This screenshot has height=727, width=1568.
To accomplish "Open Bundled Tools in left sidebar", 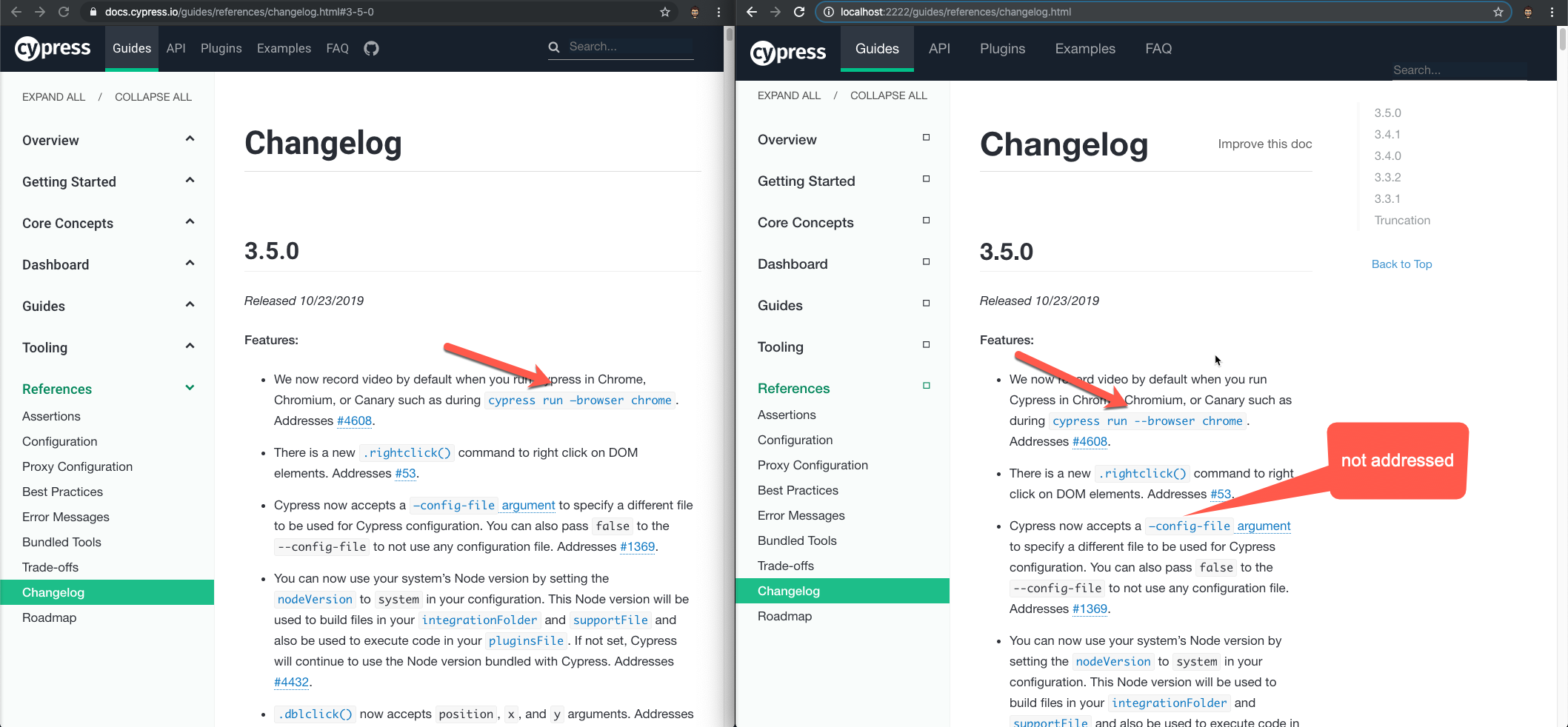I will click(61, 542).
